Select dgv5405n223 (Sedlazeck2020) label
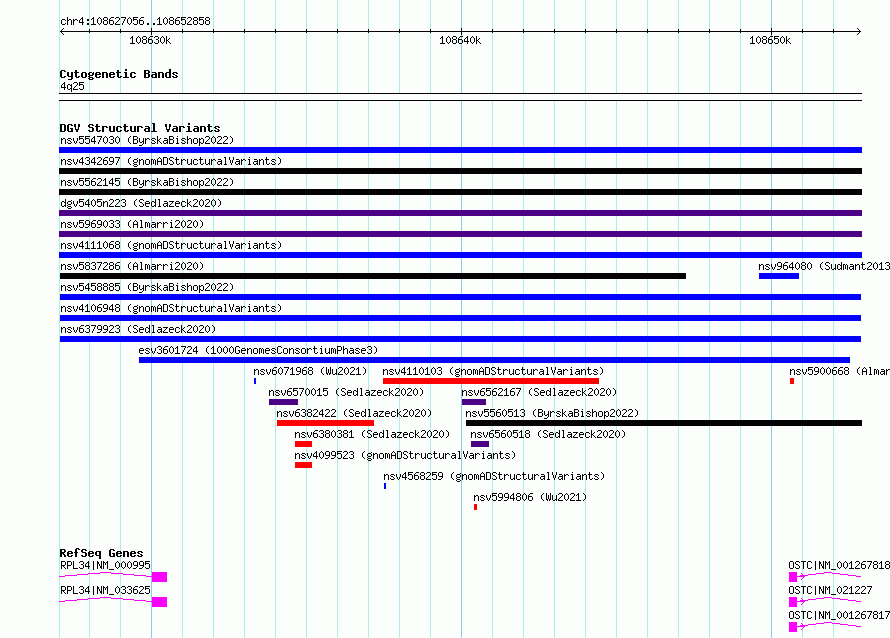 141,203
